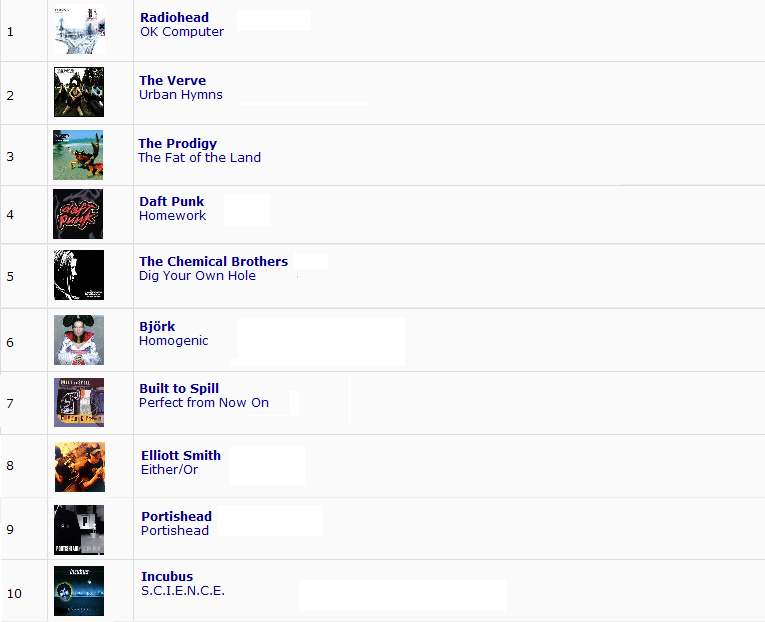Image resolution: width=765 pixels, height=622 pixels.
Task: Select rank number 10 in the Incubus row
Action: click(x=14, y=594)
